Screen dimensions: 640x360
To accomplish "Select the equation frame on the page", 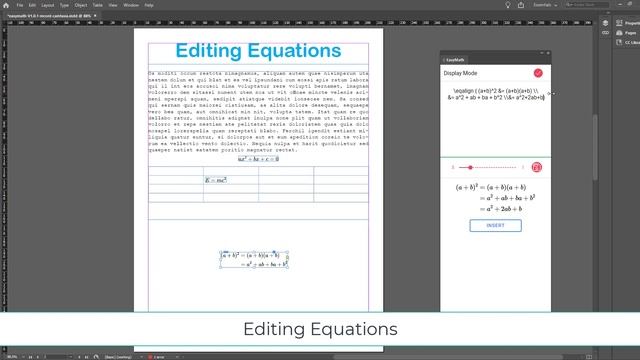I will (x=254, y=260).
